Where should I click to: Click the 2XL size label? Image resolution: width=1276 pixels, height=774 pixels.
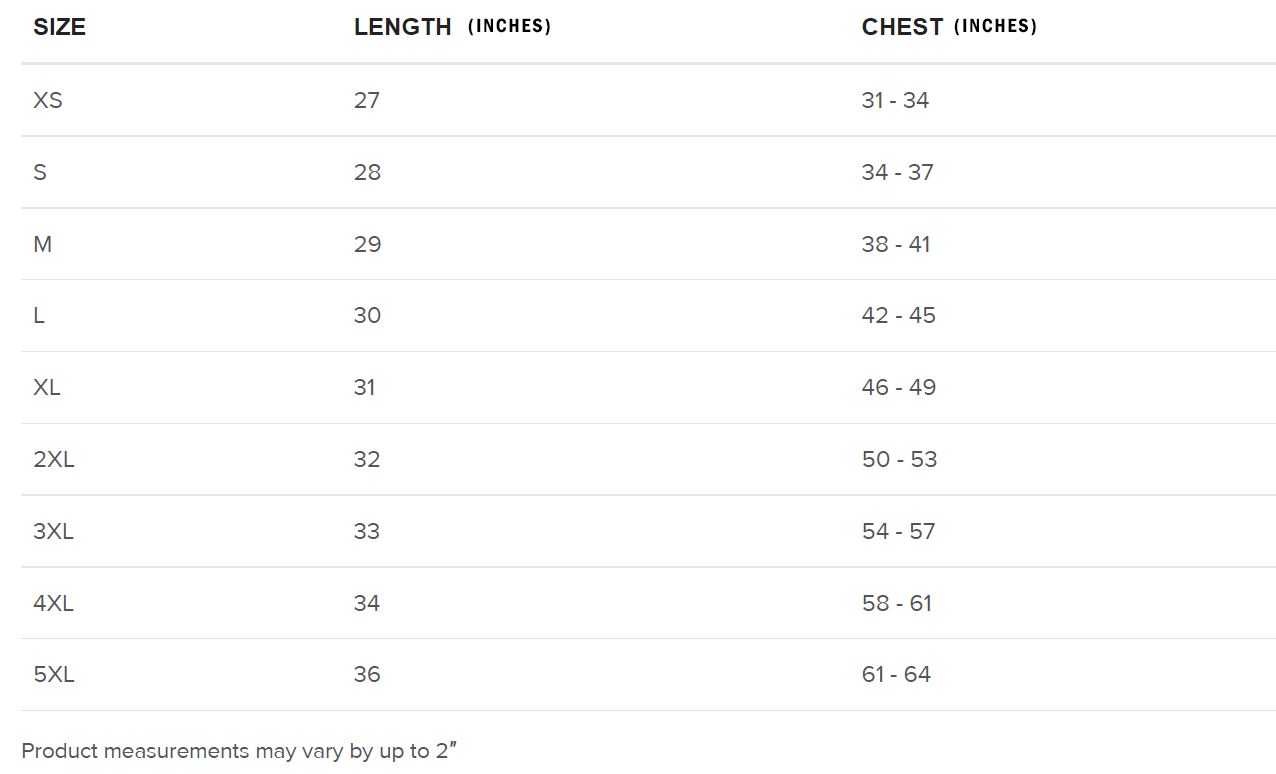[x=54, y=459]
